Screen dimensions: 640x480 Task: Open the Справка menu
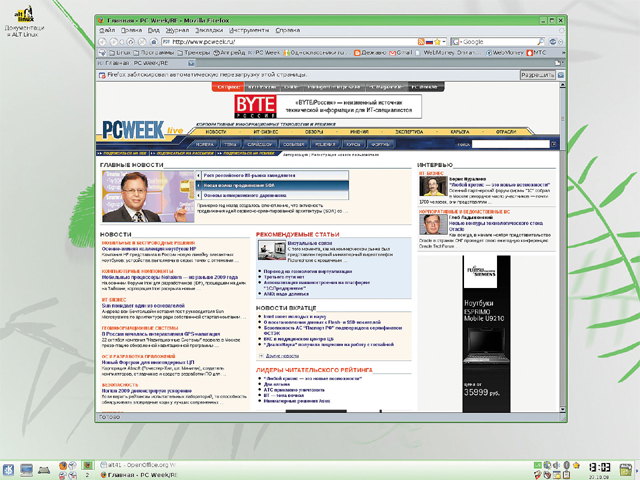coord(288,30)
